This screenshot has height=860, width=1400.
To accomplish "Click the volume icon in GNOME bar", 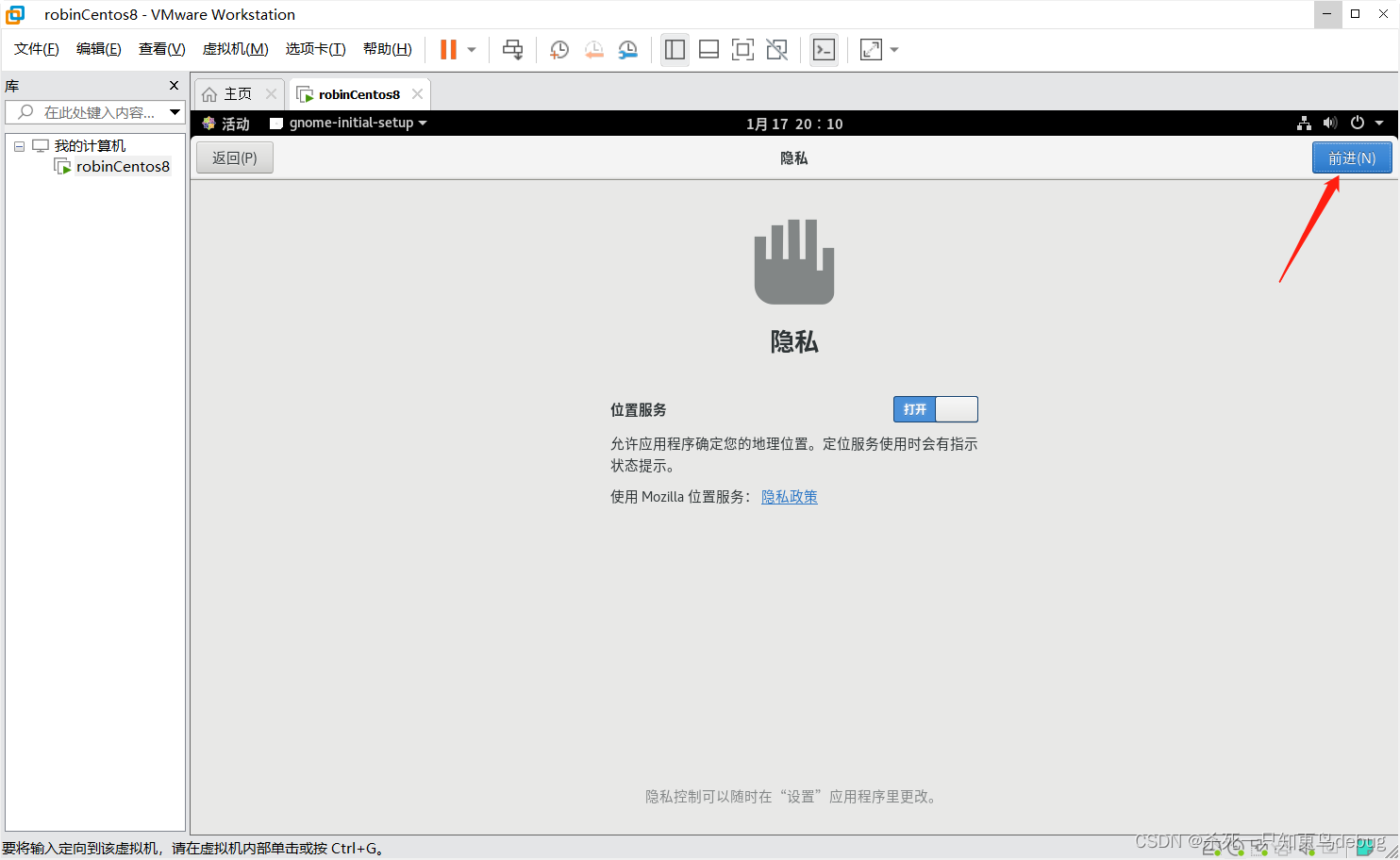I will 1330,124.
